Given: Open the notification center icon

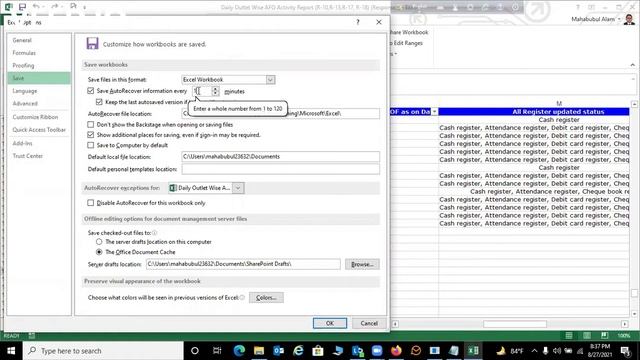Looking at the screenshot, I should pyautogui.click(x=625, y=351).
